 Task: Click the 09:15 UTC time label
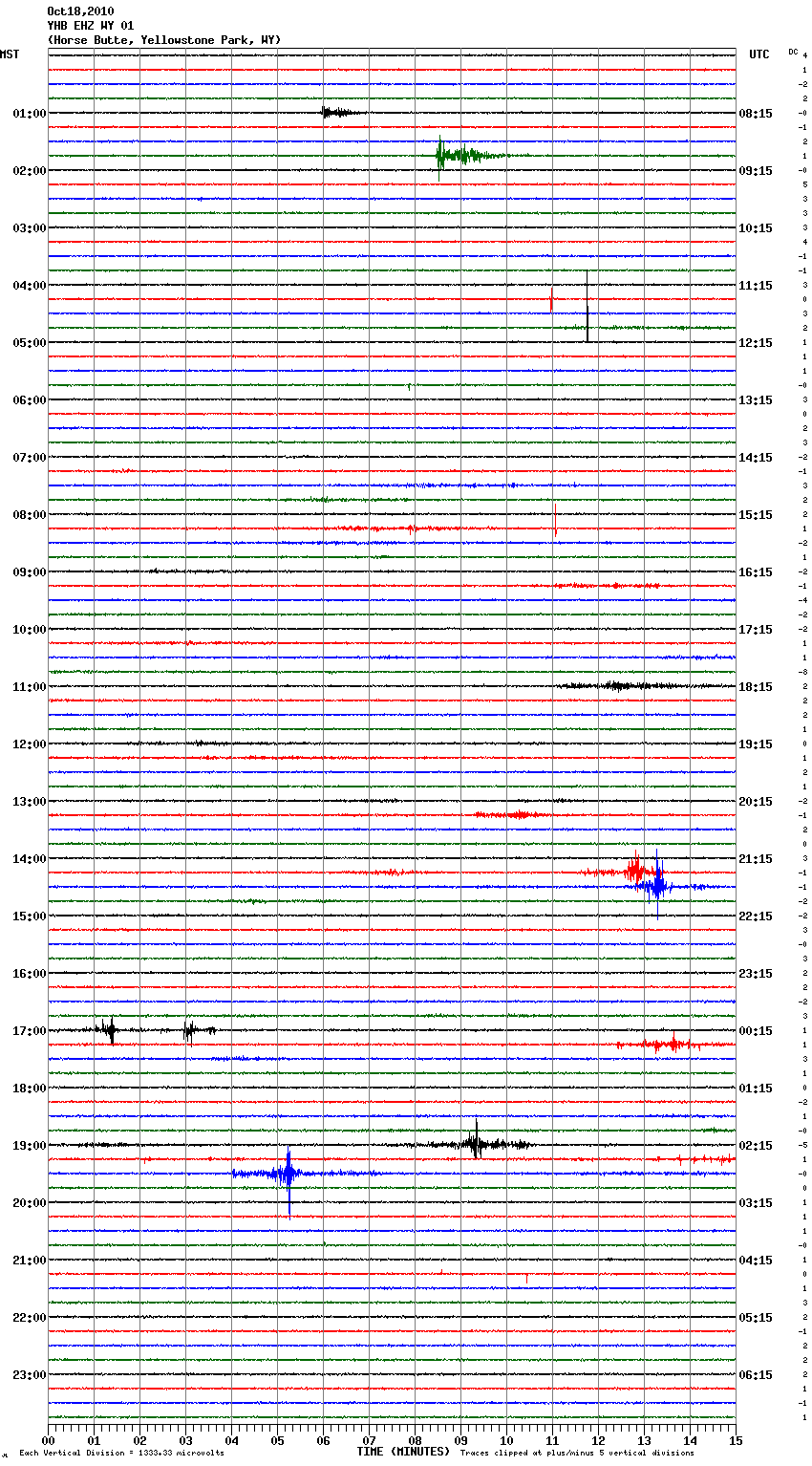pyautogui.click(x=756, y=171)
